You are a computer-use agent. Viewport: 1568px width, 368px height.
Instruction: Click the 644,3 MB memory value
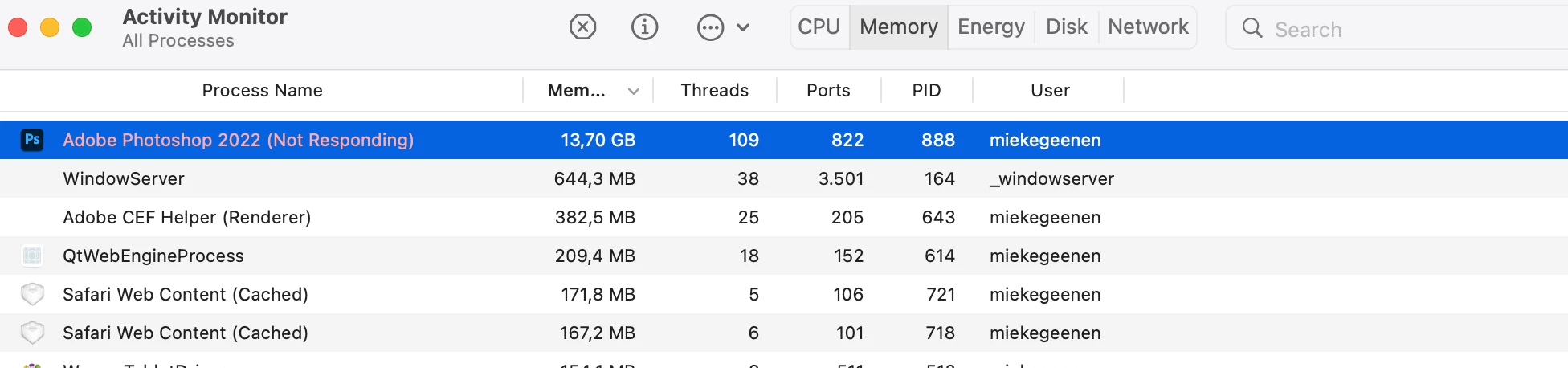coord(594,178)
